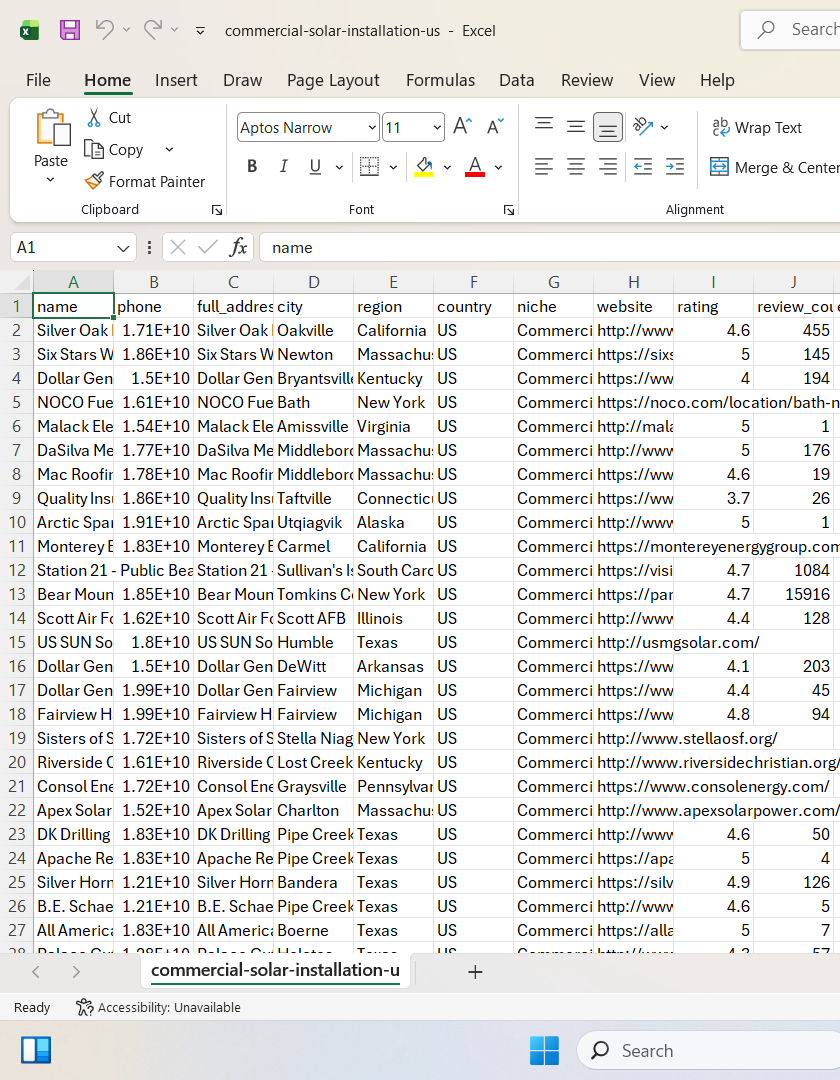
Task: Click the Redo arrow icon
Action: 153,29
